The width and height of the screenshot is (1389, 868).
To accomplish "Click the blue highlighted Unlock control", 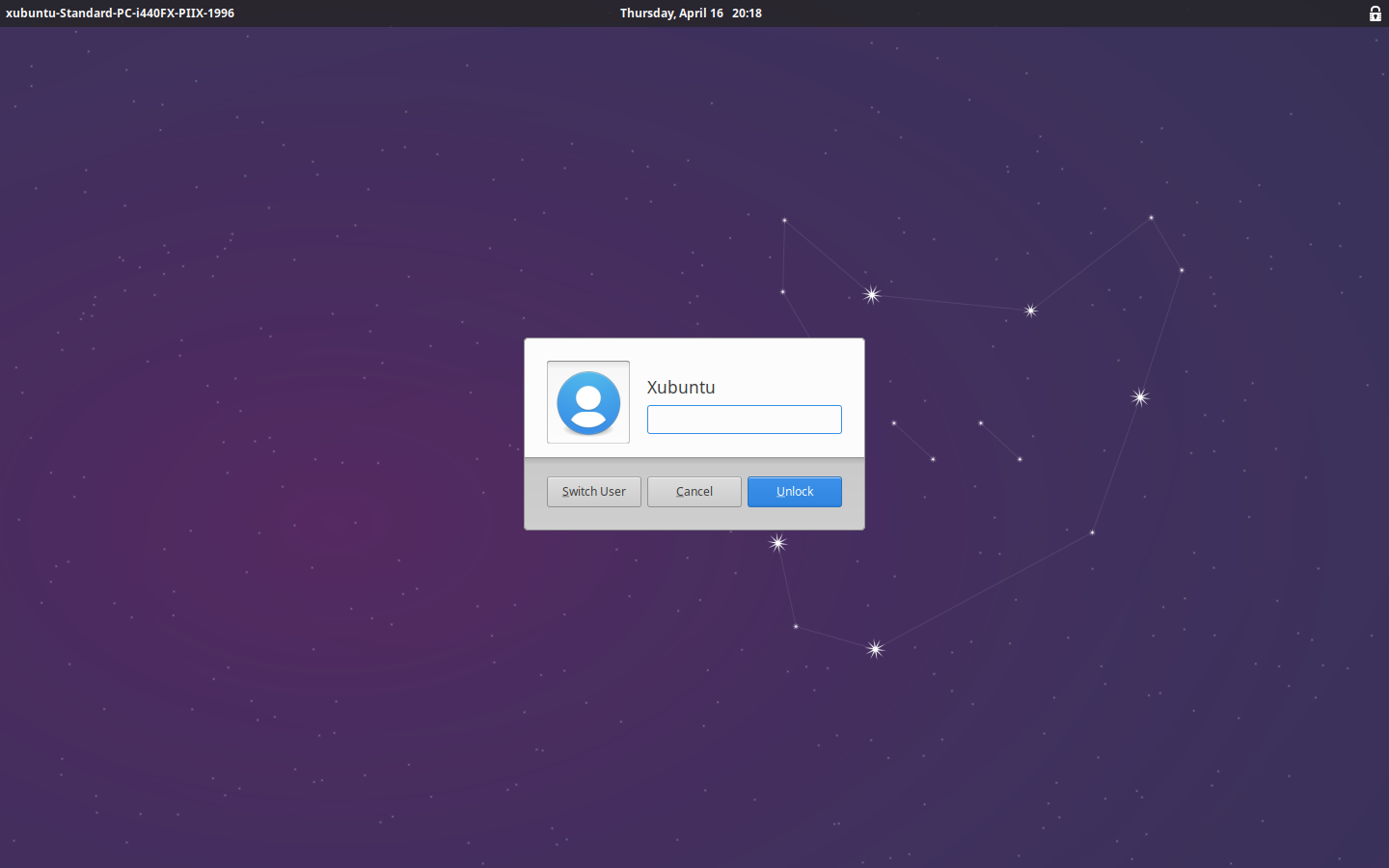I will coord(794,492).
